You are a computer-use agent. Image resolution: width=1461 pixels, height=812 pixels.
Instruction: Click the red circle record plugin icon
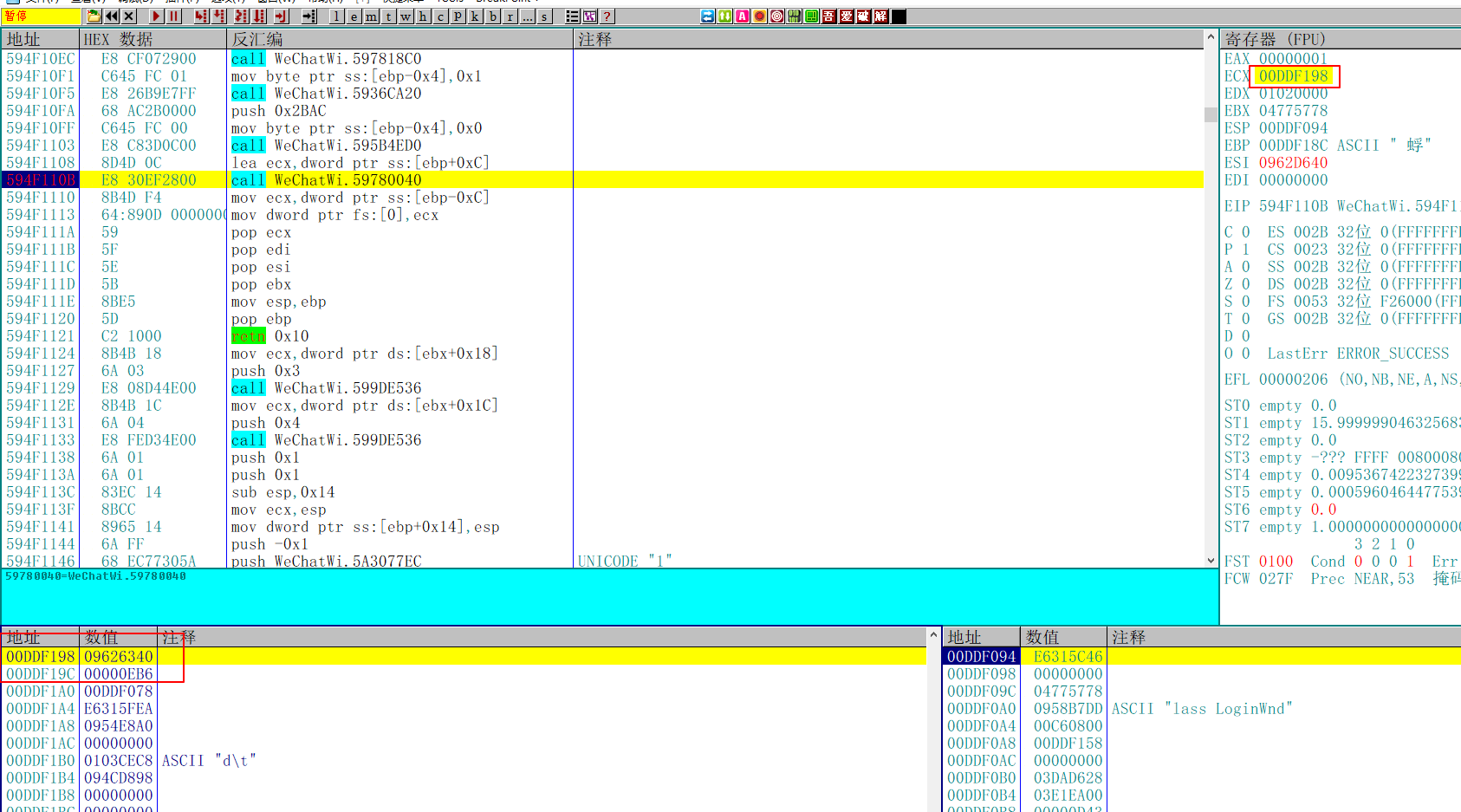pyautogui.click(x=760, y=16)
